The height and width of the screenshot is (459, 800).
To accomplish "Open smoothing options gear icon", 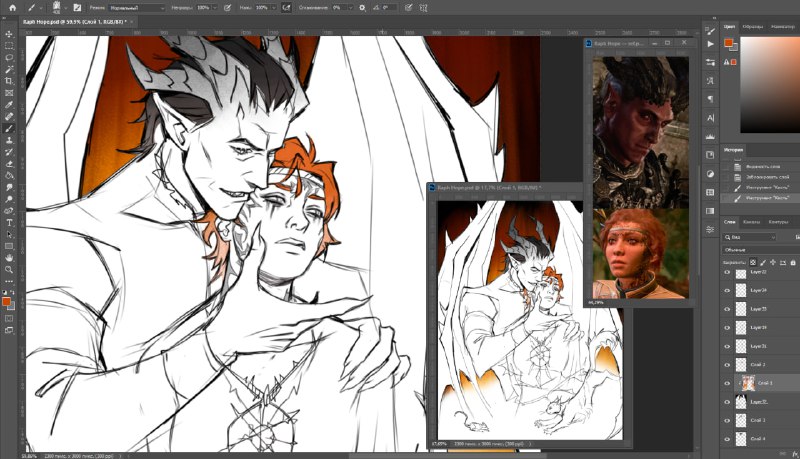I will (x=362, y=8).
